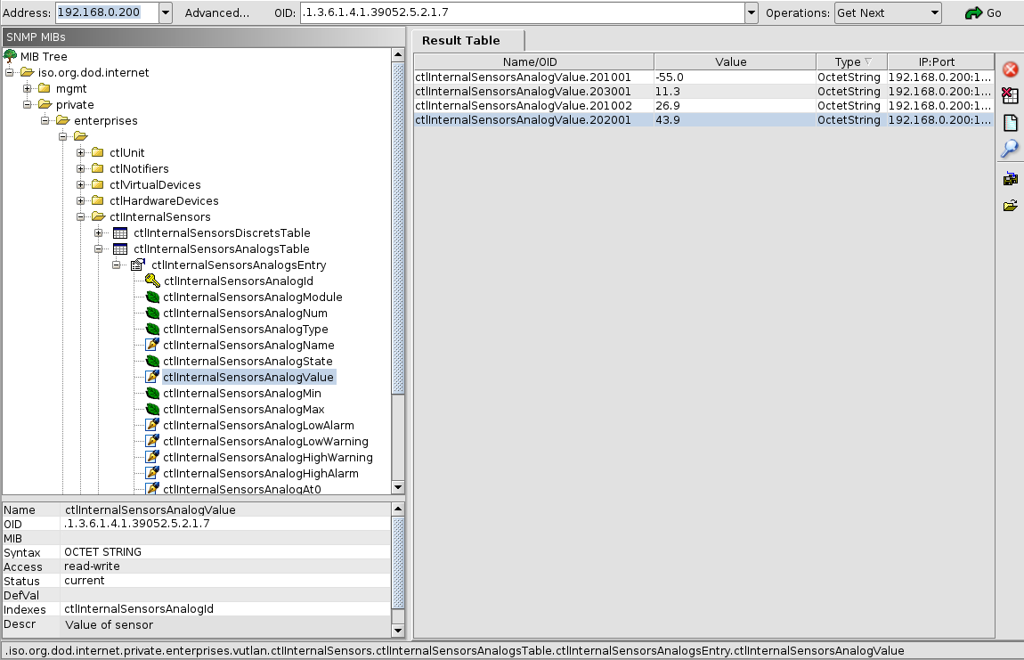Click the clear table icon with red X
1024x660 pixels.
click(x=1010, y=95)
